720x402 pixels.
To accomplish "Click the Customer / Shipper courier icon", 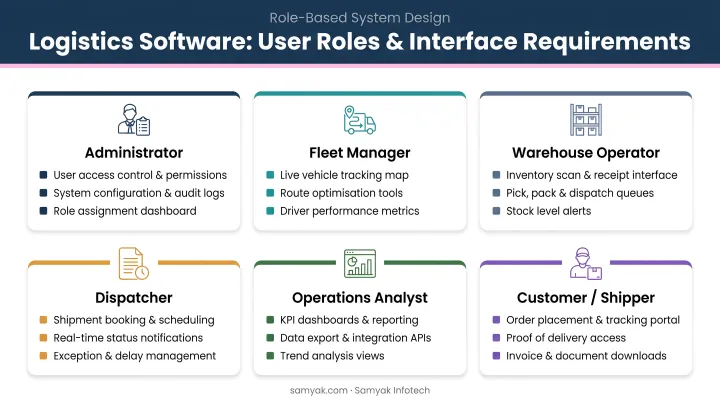I will [x=586, y=263].
